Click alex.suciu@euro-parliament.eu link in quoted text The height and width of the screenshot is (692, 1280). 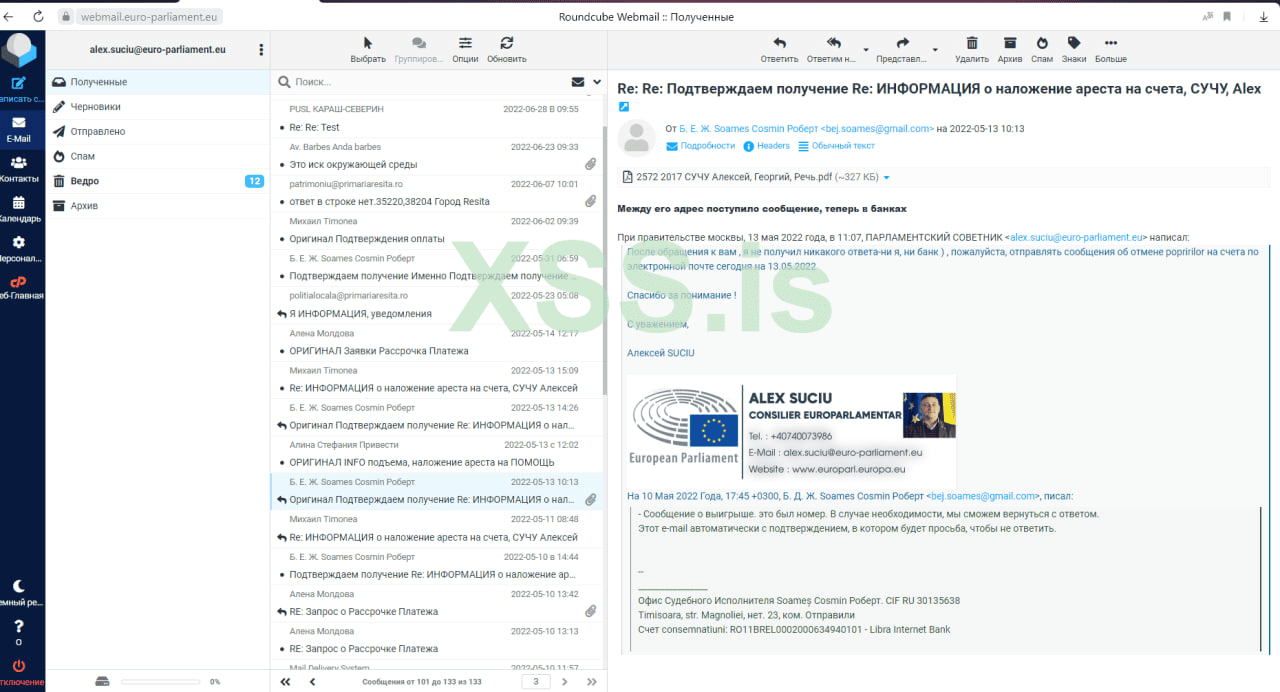coord(1076,238)
